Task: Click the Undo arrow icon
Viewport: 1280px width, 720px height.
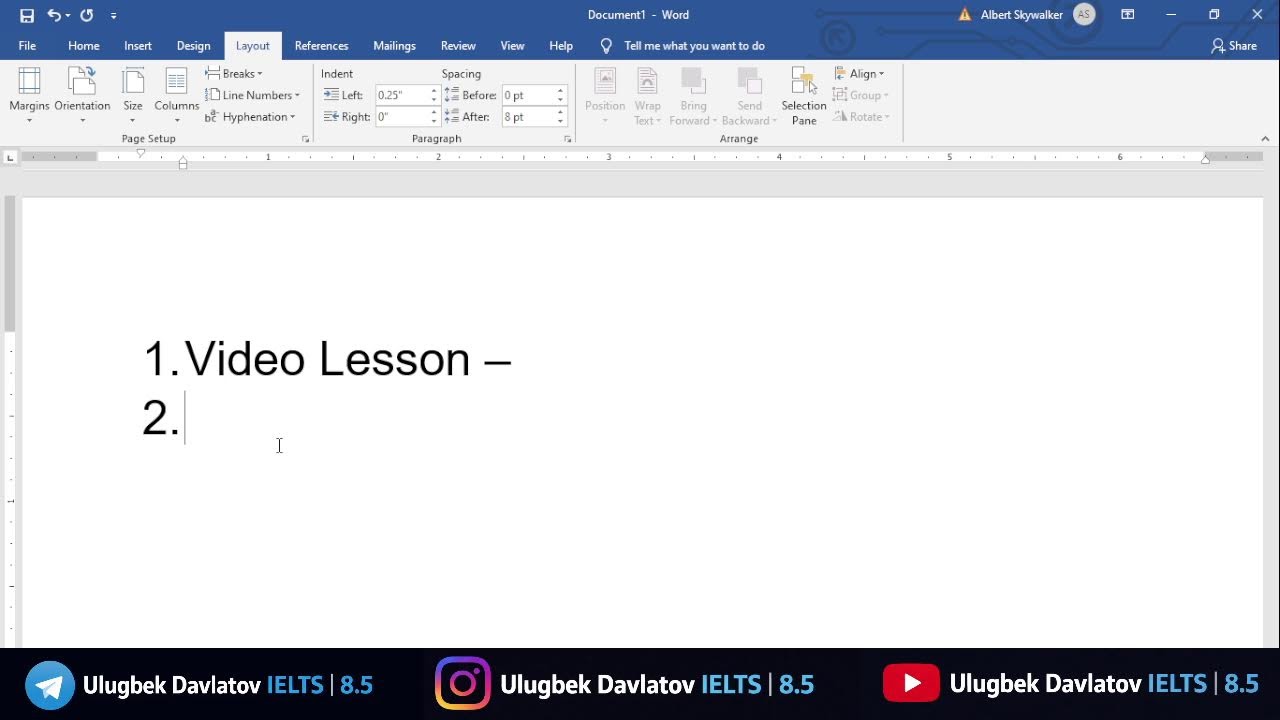Action: coord(54,15)
